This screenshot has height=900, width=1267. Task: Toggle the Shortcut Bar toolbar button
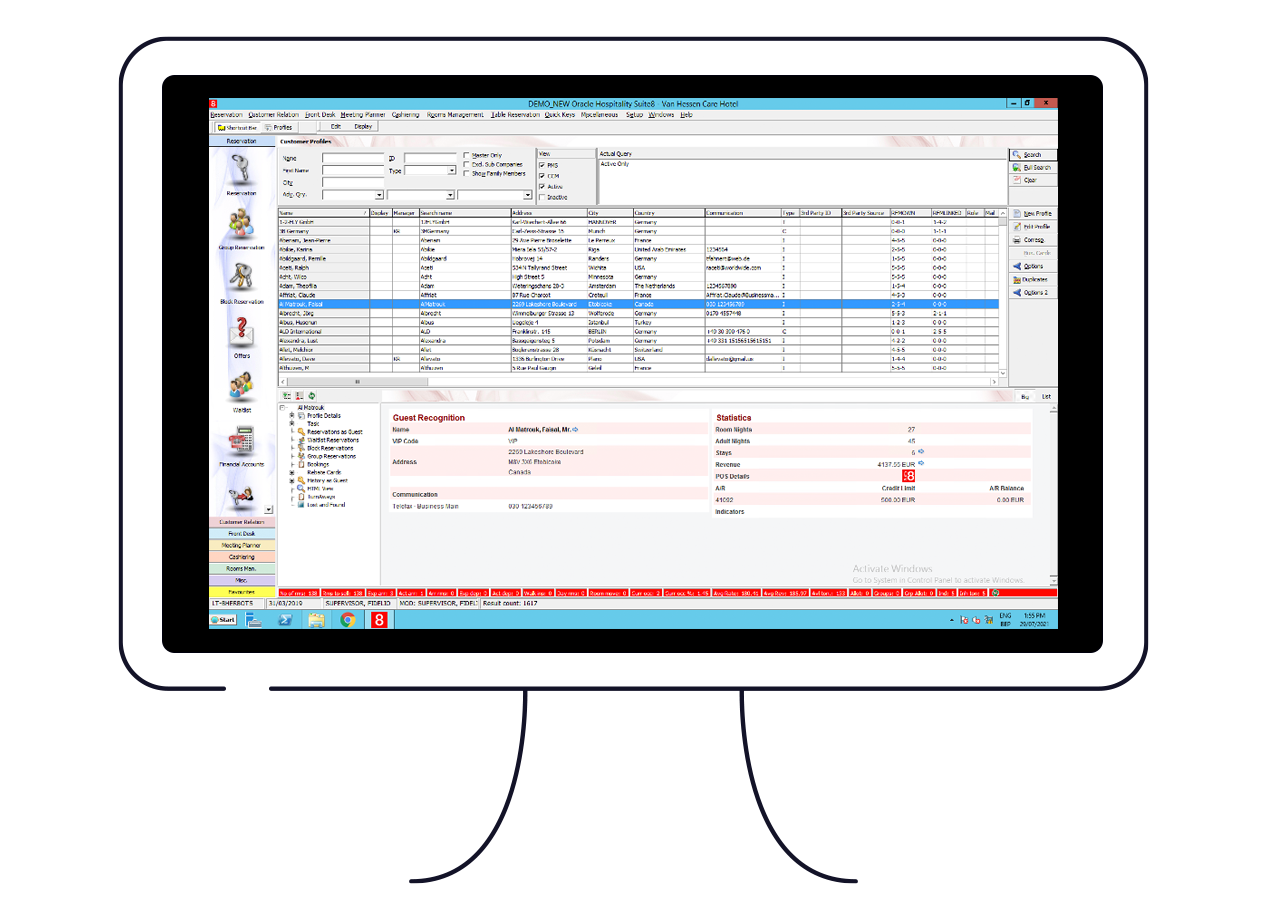click(236, 127)
